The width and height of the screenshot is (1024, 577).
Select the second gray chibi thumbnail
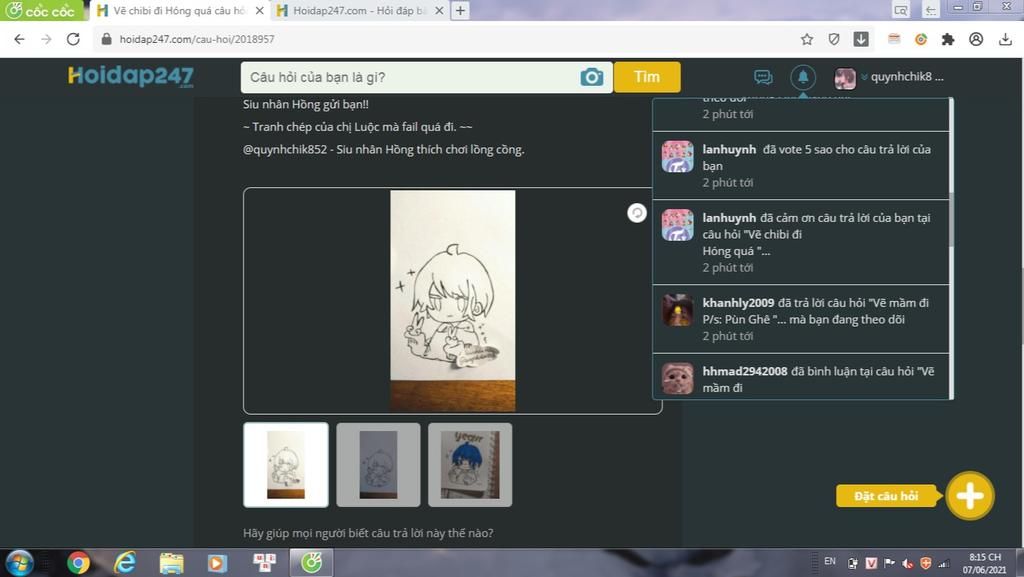pyautogui.click(x=378, y=465)
